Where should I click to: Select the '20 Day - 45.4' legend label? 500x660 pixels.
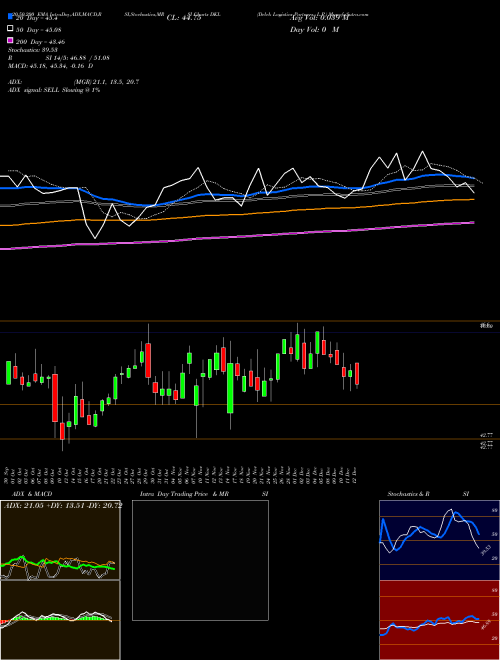point(37,19)
